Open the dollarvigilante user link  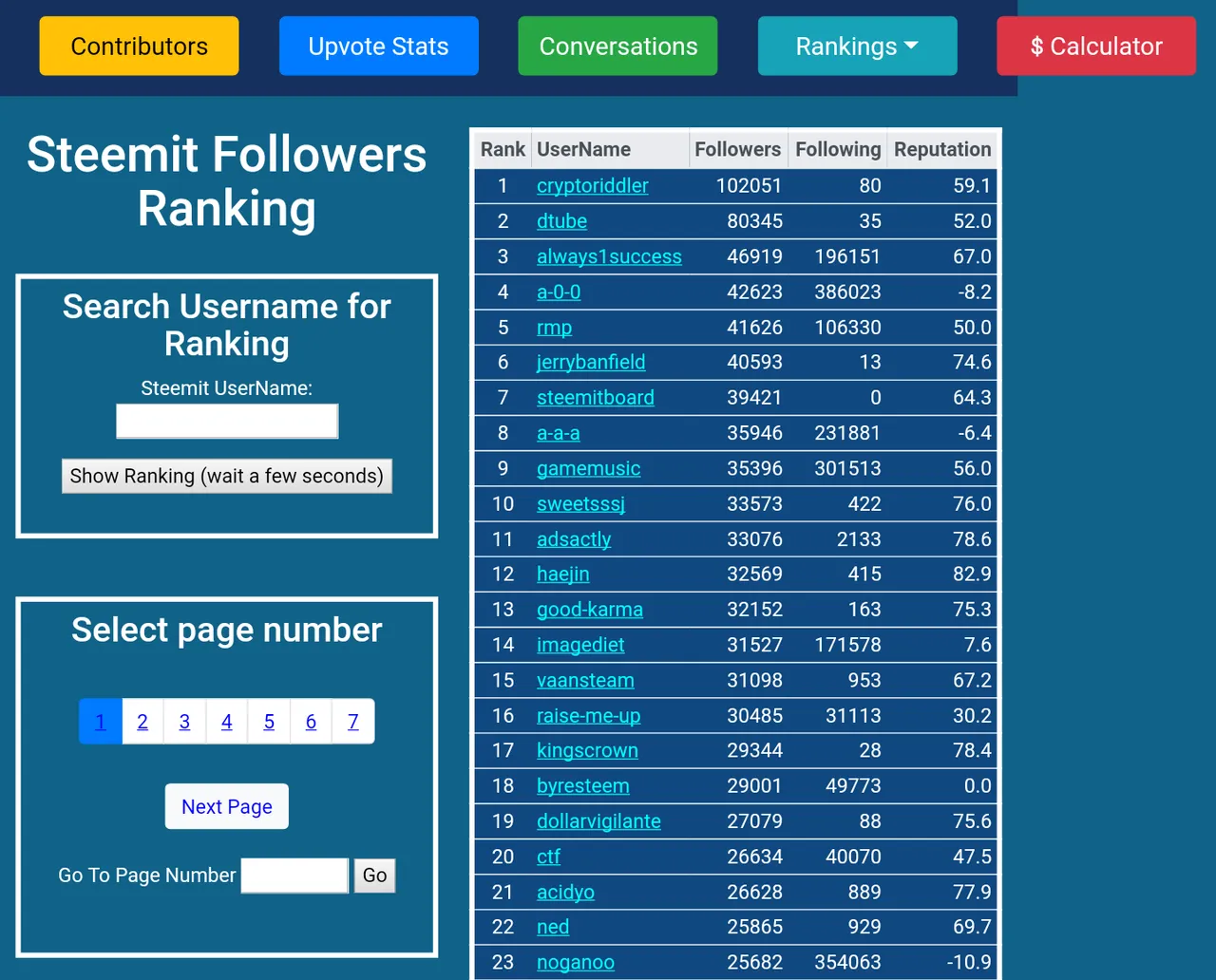(598, 821)
